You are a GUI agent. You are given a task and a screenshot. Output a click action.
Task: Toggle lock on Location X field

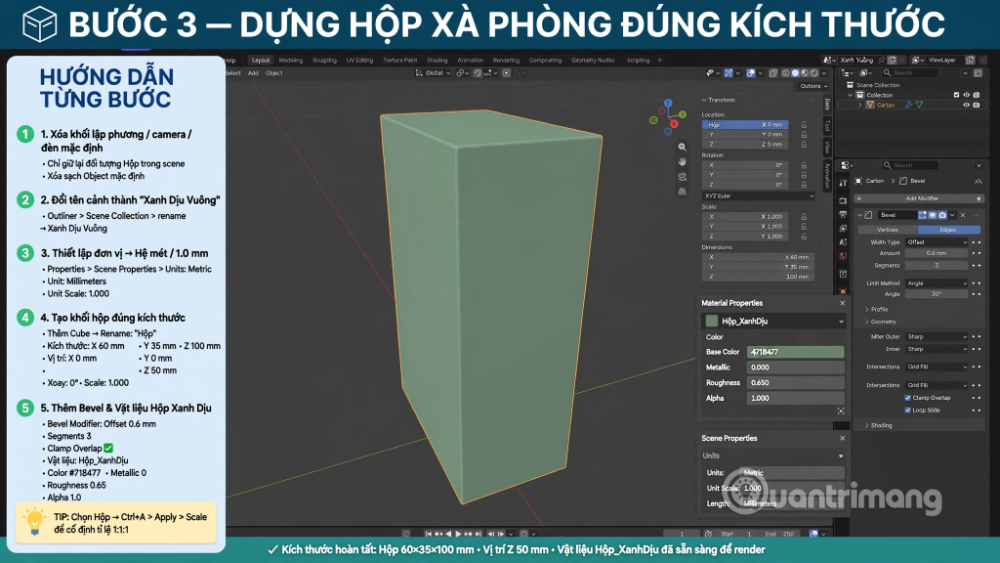(x=804, y=125)
